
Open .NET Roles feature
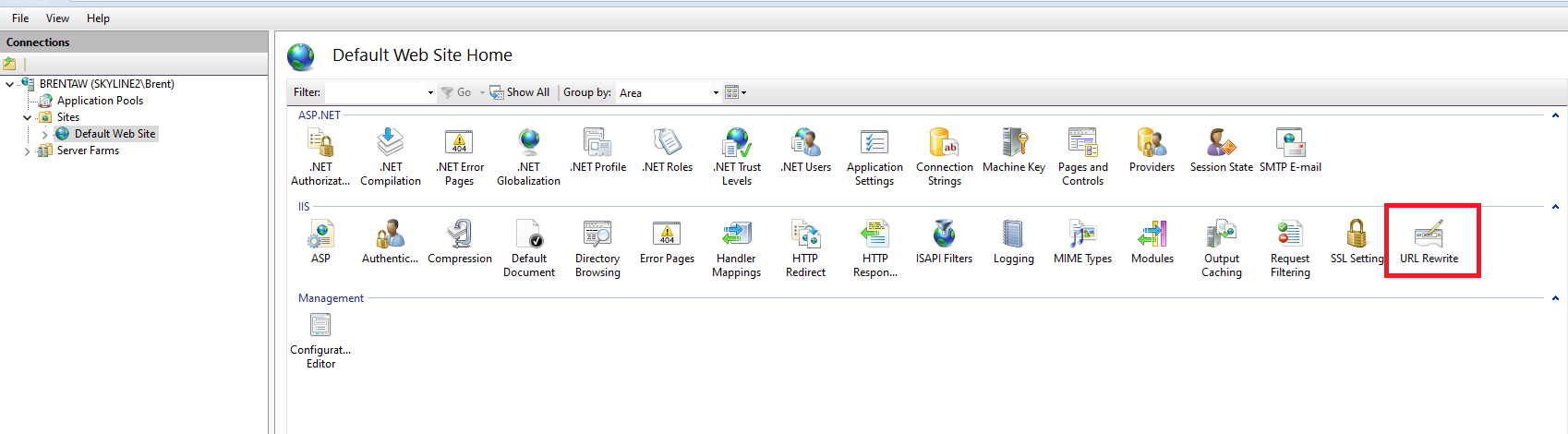(x=668, y=151)
